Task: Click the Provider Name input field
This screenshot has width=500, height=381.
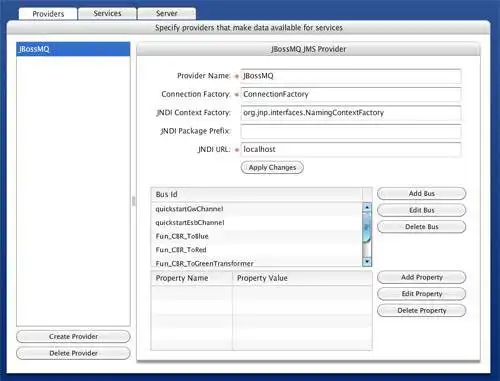Action: click(351, 76)
